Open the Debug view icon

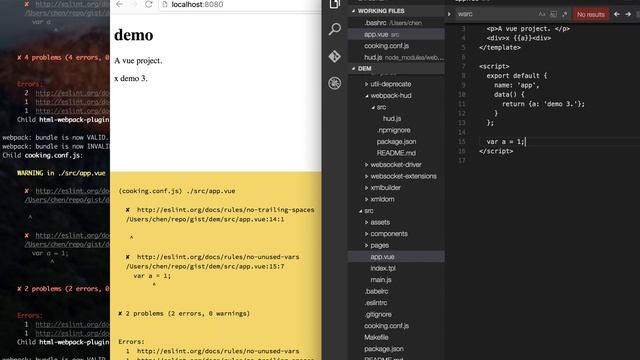tap(335, 83)
